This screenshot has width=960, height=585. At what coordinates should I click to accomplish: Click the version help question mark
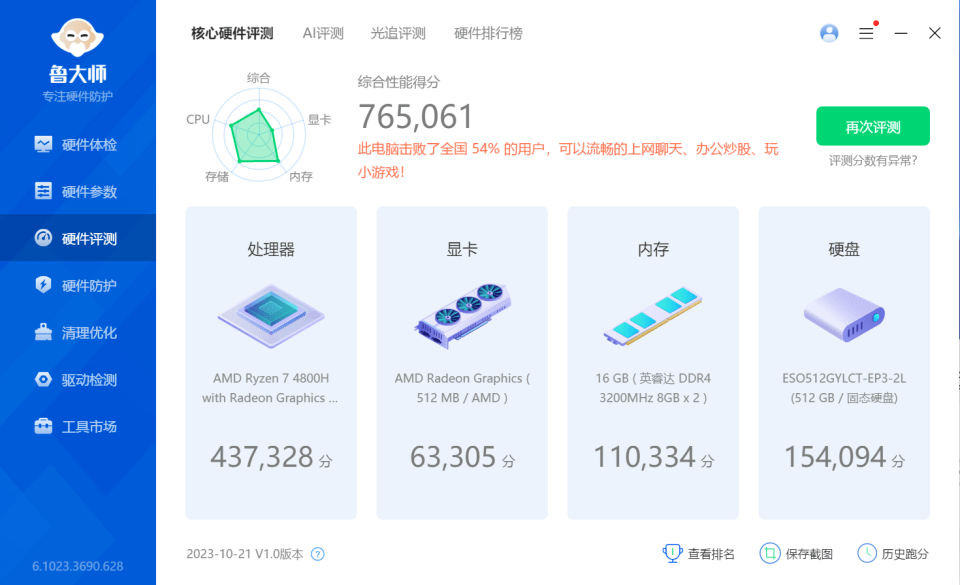pyautogui.click(x=318, y=553)
